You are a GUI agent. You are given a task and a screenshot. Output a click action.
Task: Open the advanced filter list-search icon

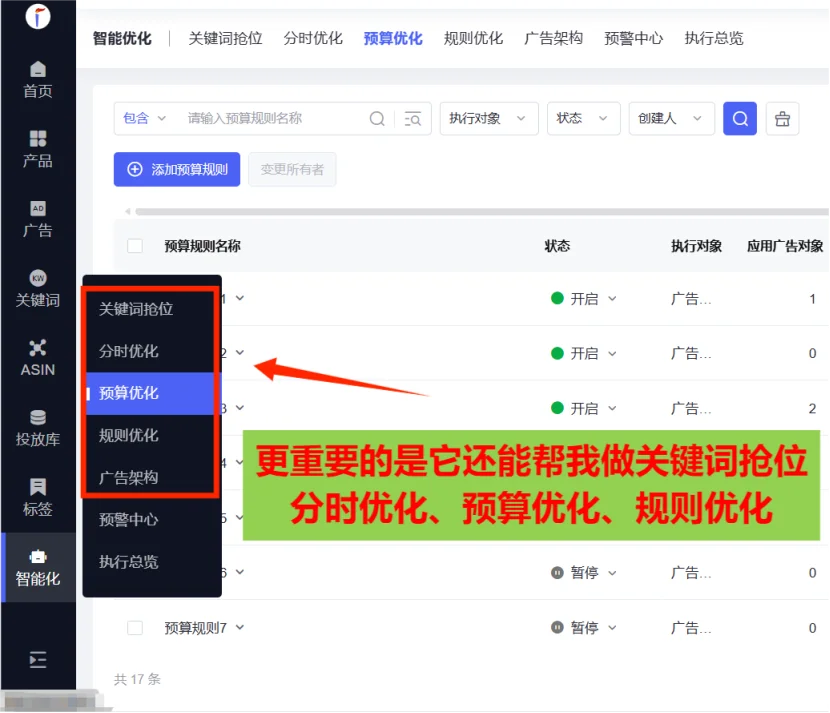pyautogui.click(x=412, y=119)
